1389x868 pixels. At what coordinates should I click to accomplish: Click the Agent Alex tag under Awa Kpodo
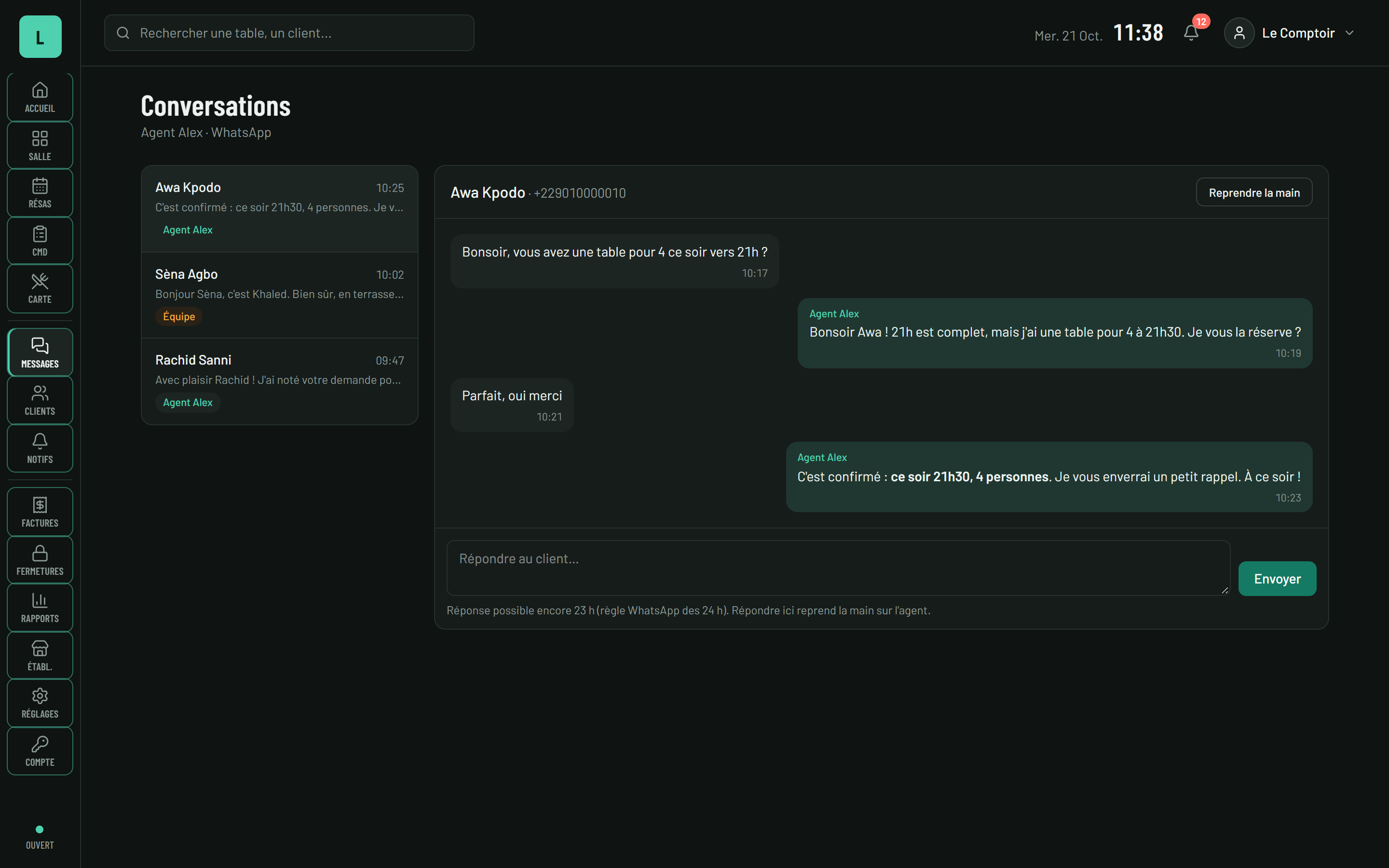188,230
